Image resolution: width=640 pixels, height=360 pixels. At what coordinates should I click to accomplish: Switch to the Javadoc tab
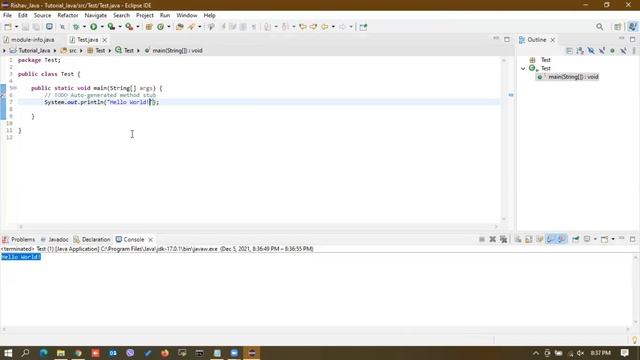click(x=54, y=240)
